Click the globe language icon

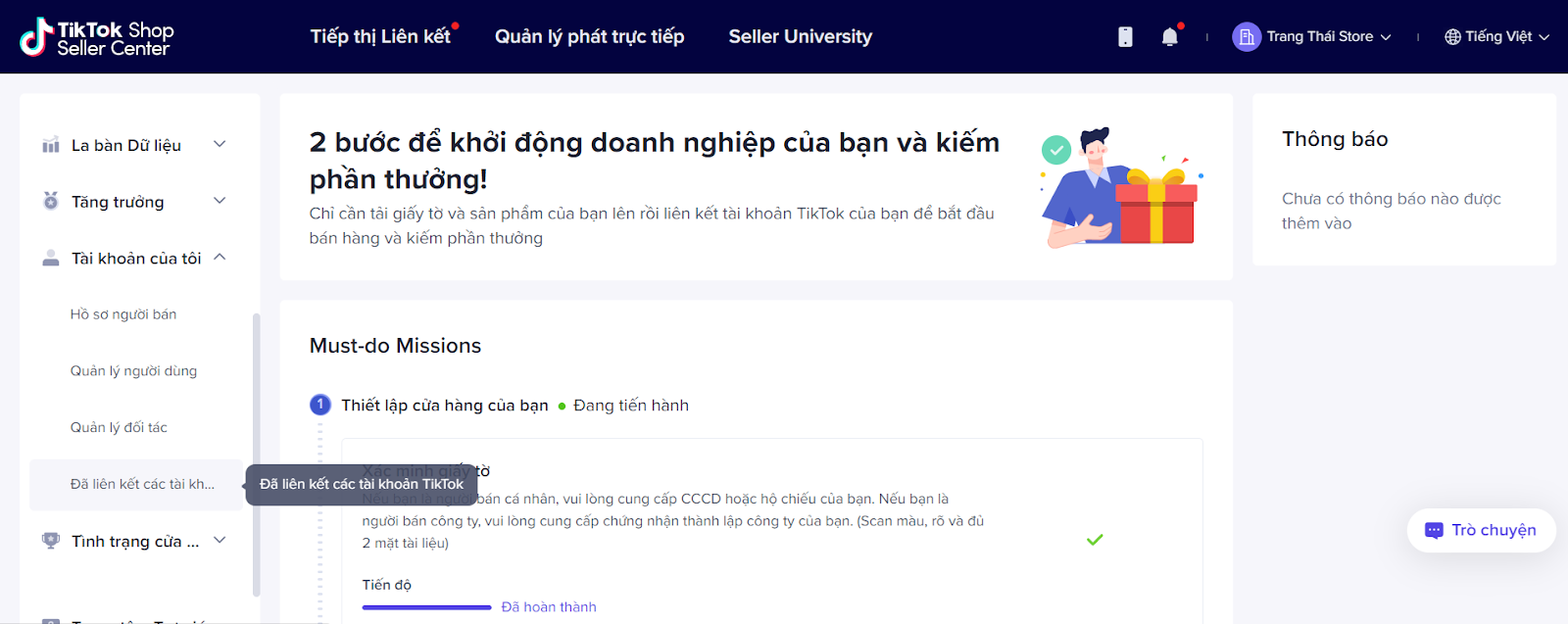[x=1452, y=37]
